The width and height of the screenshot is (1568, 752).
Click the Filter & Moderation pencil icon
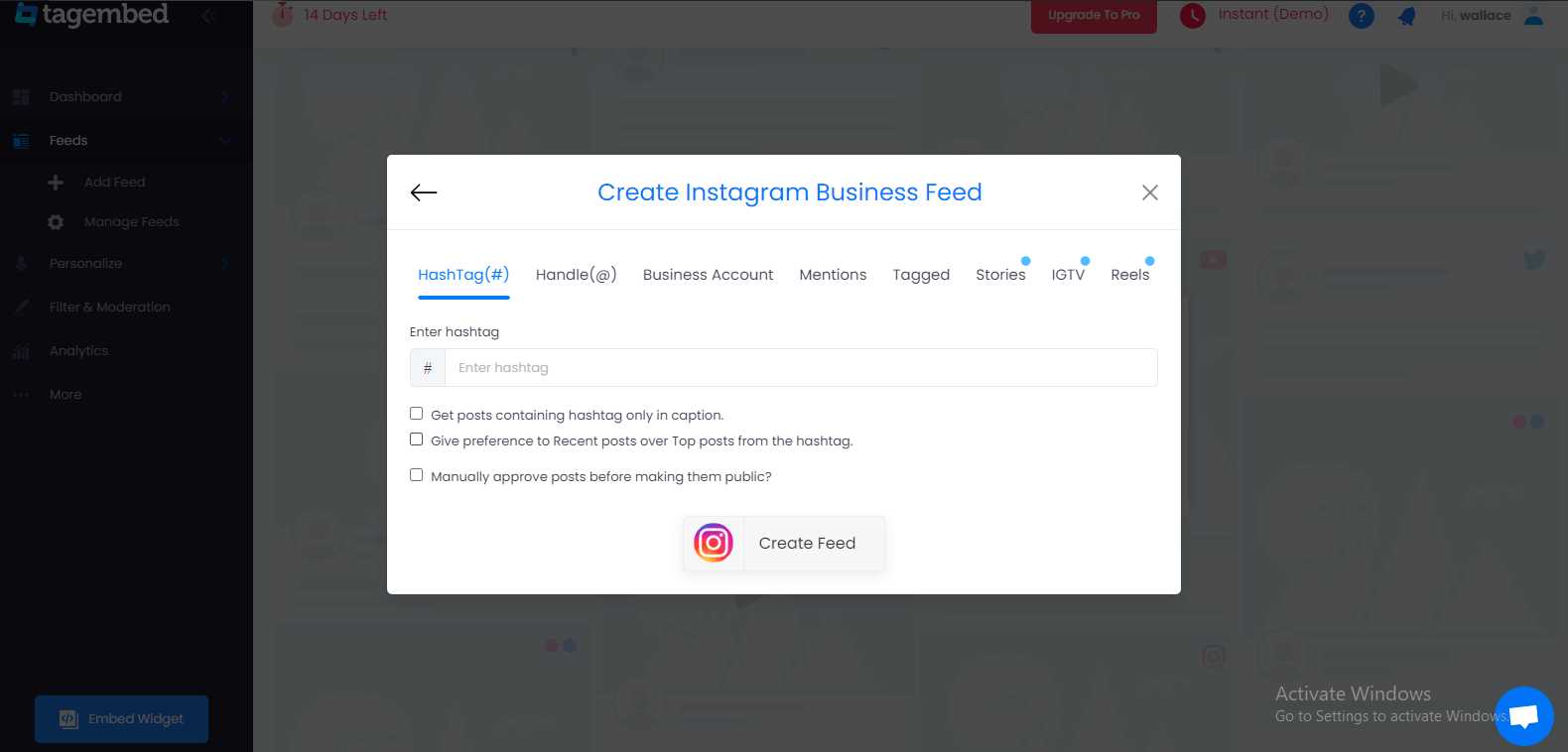coord(21,308)
